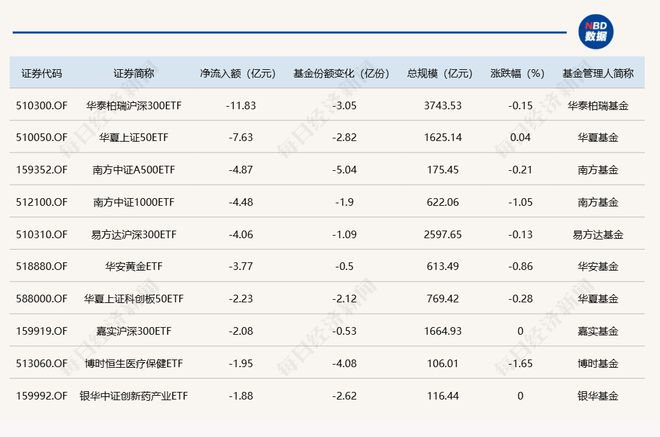660x437 pixels.
Task: Select total scale 1664.93
Action: [x=443, y=331]
